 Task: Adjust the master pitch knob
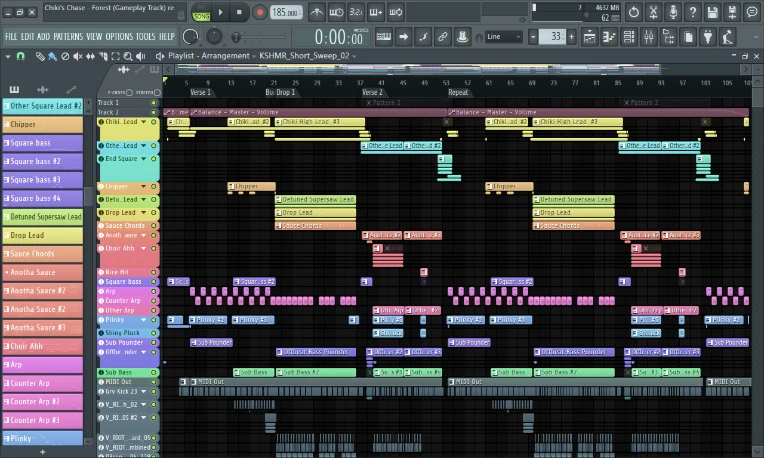click(x=214, y=37)
